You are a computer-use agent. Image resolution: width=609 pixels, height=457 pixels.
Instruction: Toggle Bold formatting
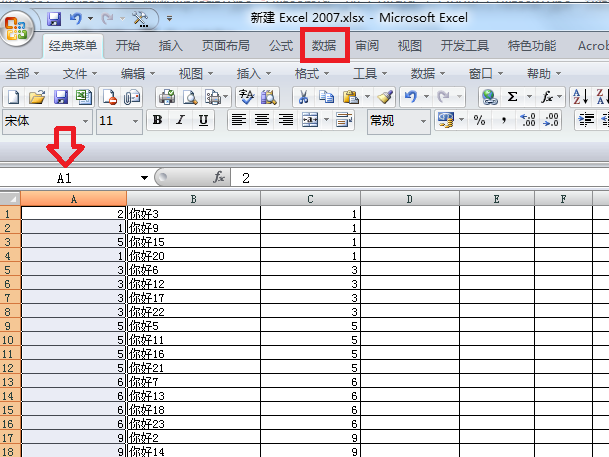coord(157,120)
